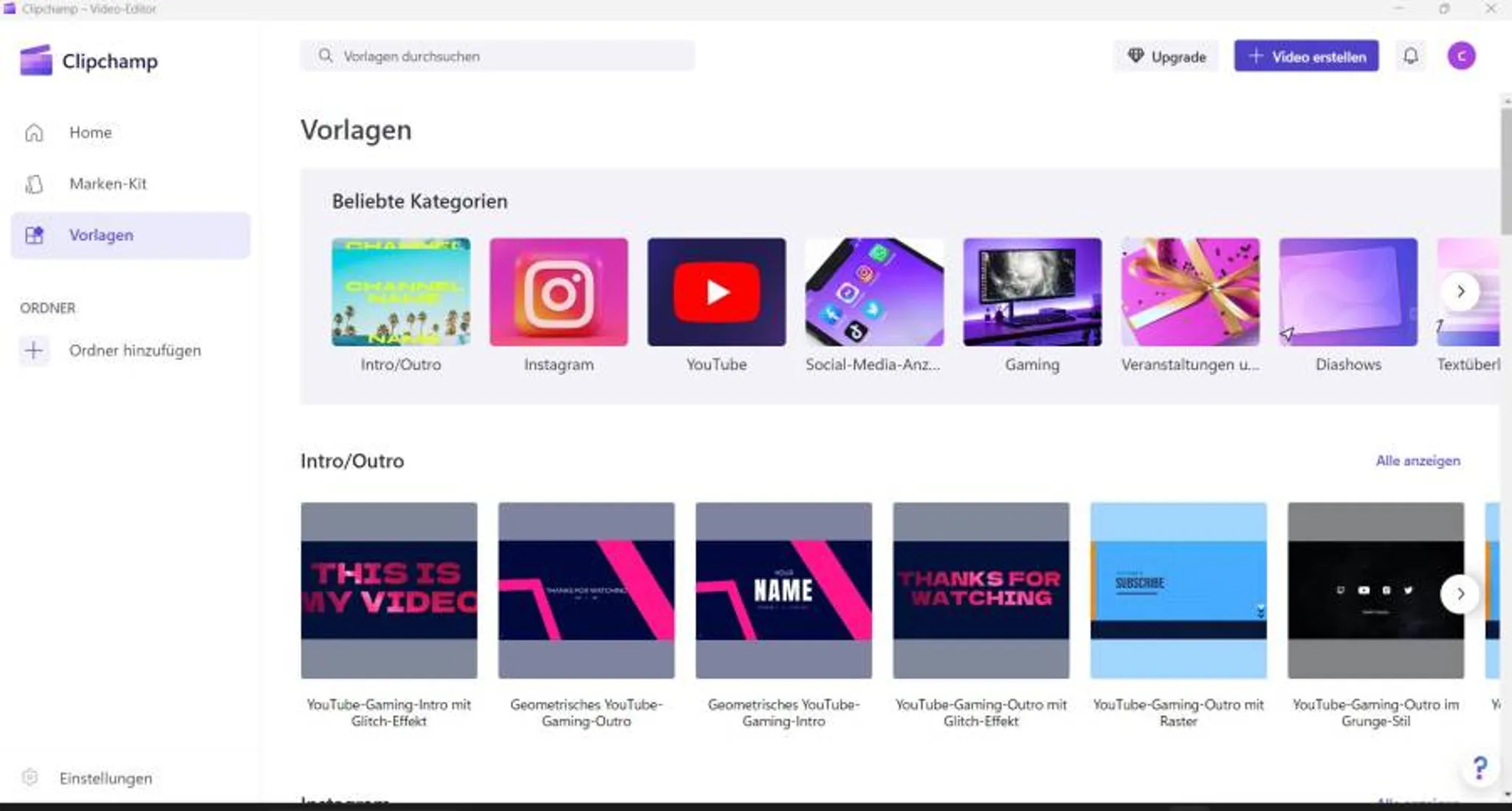Click the Diashows label text

coord(1349,365)
